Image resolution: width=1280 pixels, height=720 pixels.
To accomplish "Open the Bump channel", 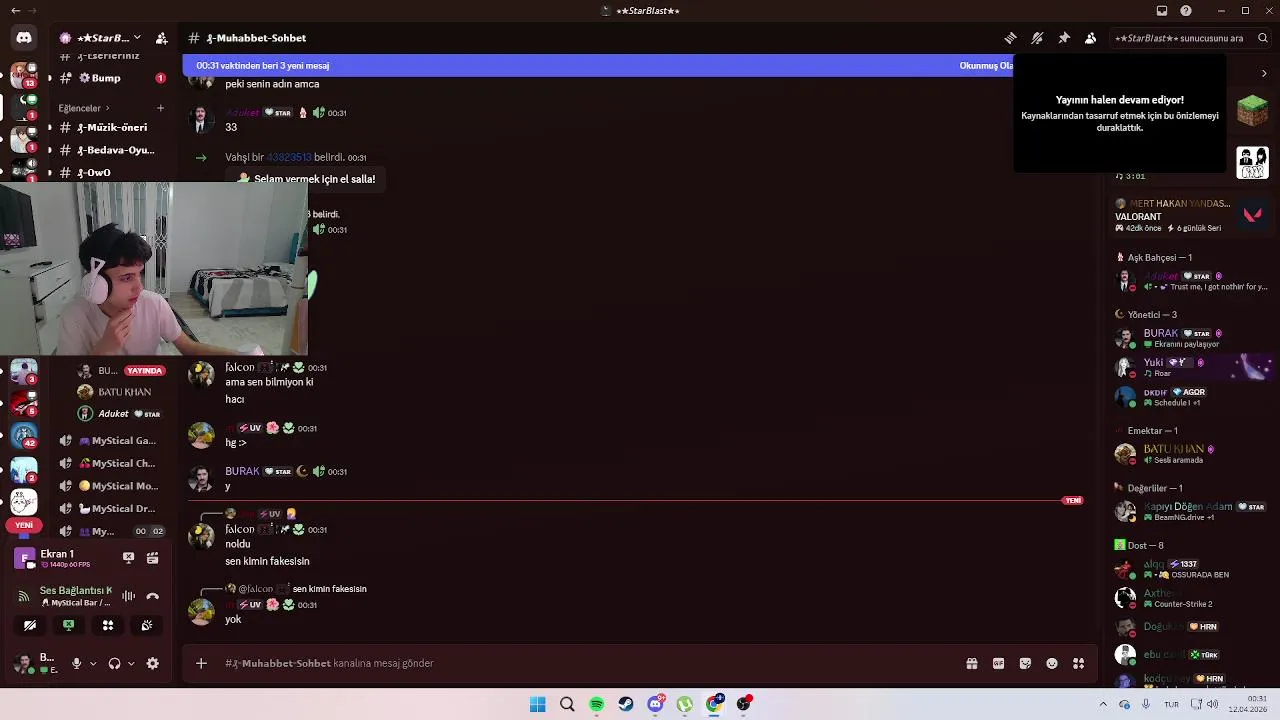I will coord(111,78).
